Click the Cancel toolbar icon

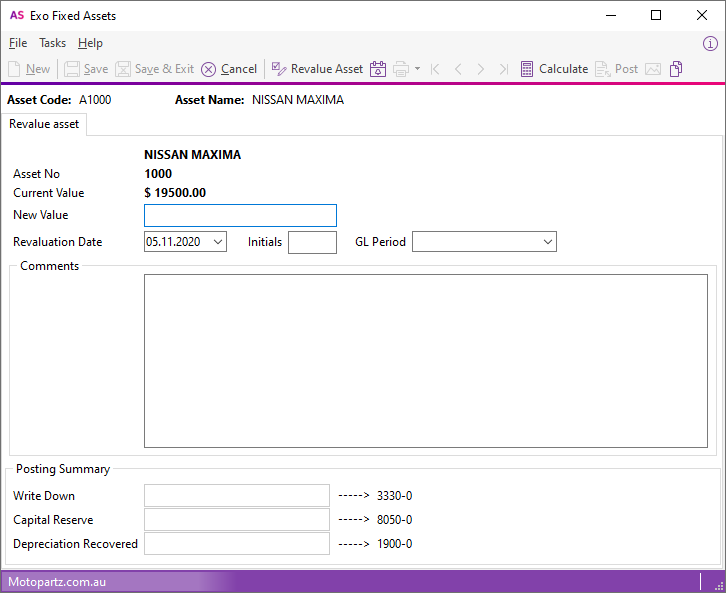point(208,69)
